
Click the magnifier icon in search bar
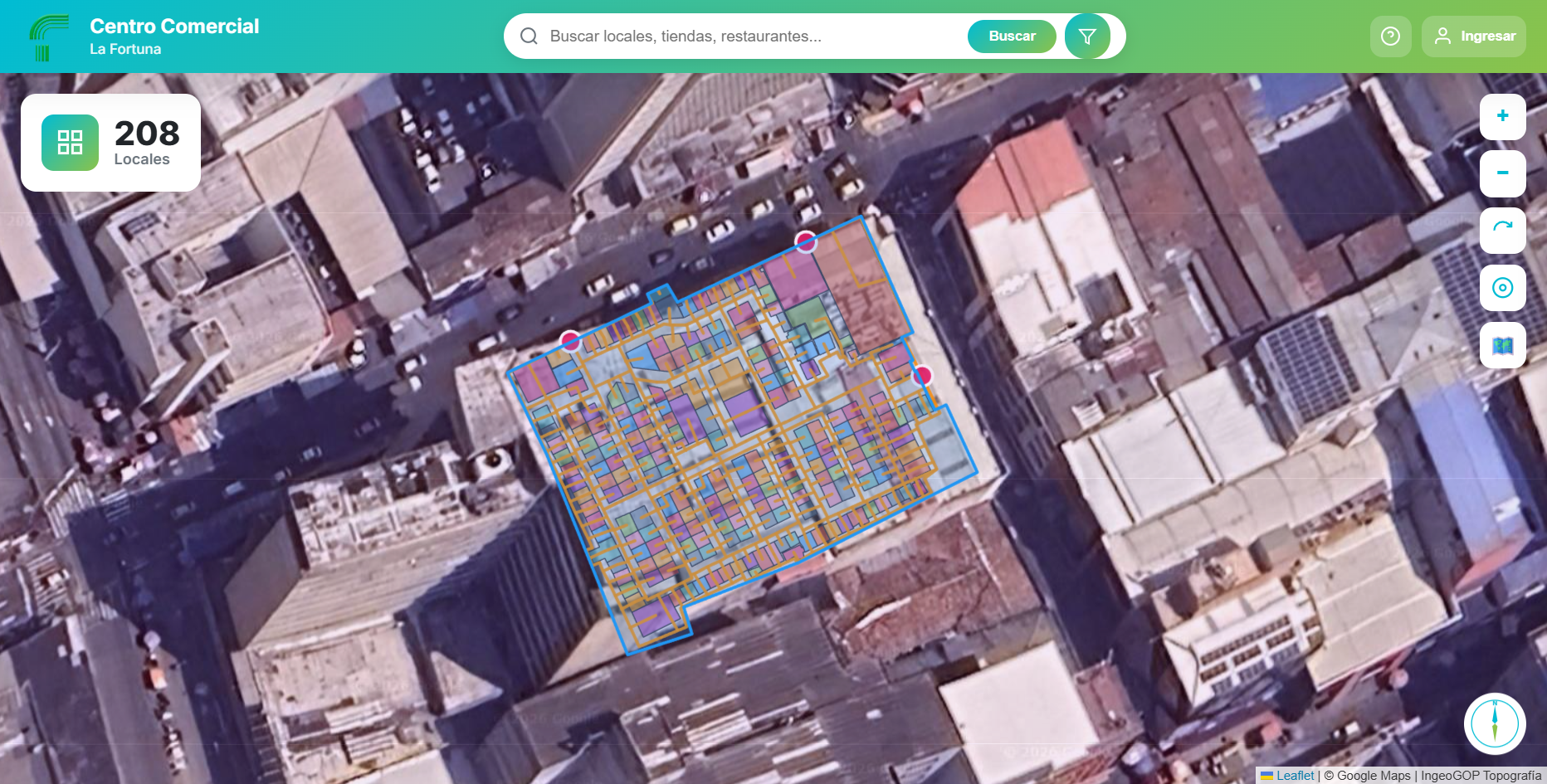pos(529,37)
